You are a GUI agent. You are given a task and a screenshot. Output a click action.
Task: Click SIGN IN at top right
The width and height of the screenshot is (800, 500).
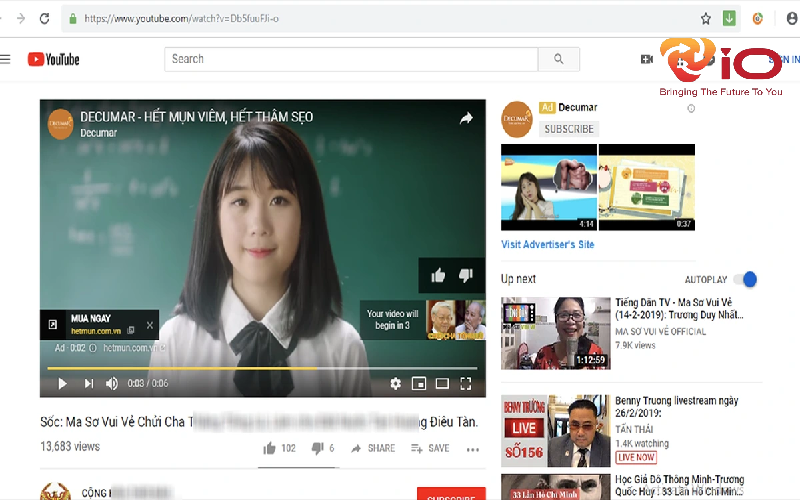point(785,60)
